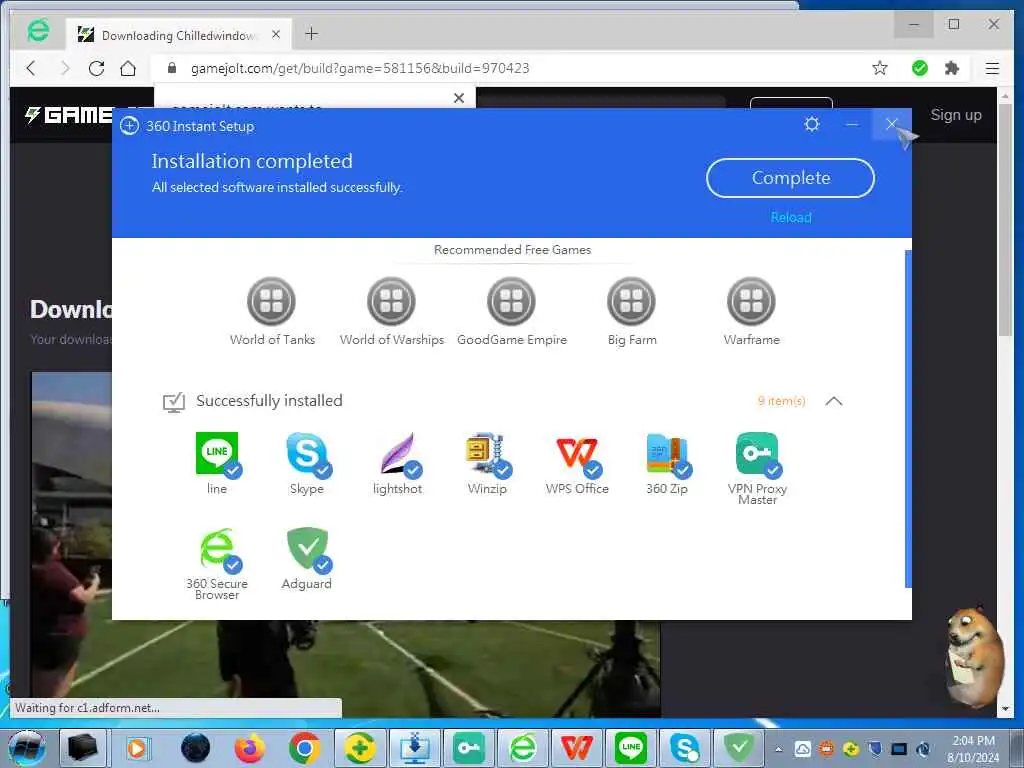Open the browser hamburger menu

pos(992,68)
